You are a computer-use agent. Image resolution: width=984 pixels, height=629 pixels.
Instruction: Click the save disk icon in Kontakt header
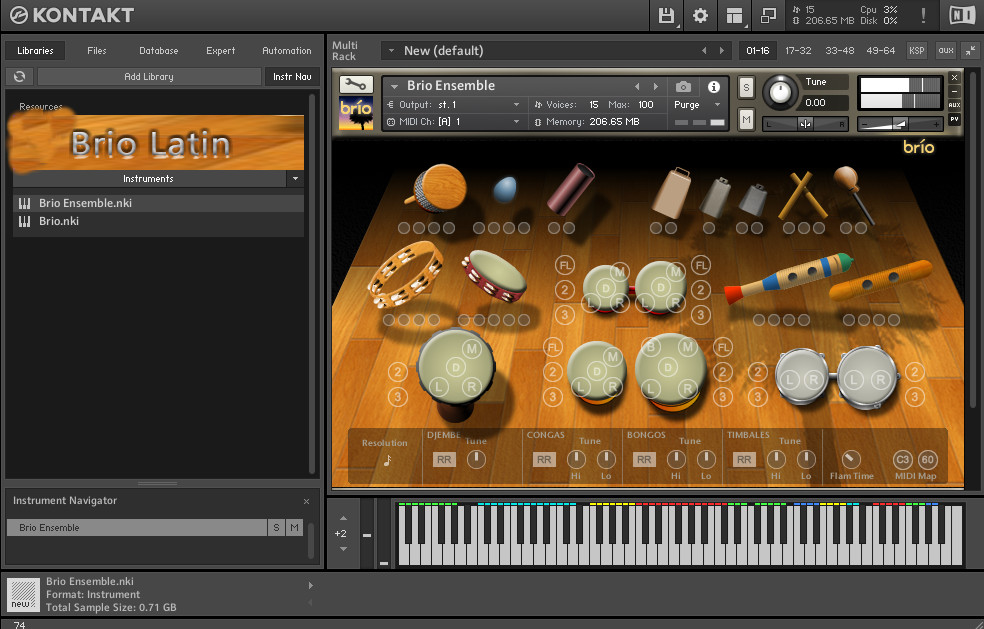pyautogui.click(x=666, y=16)
